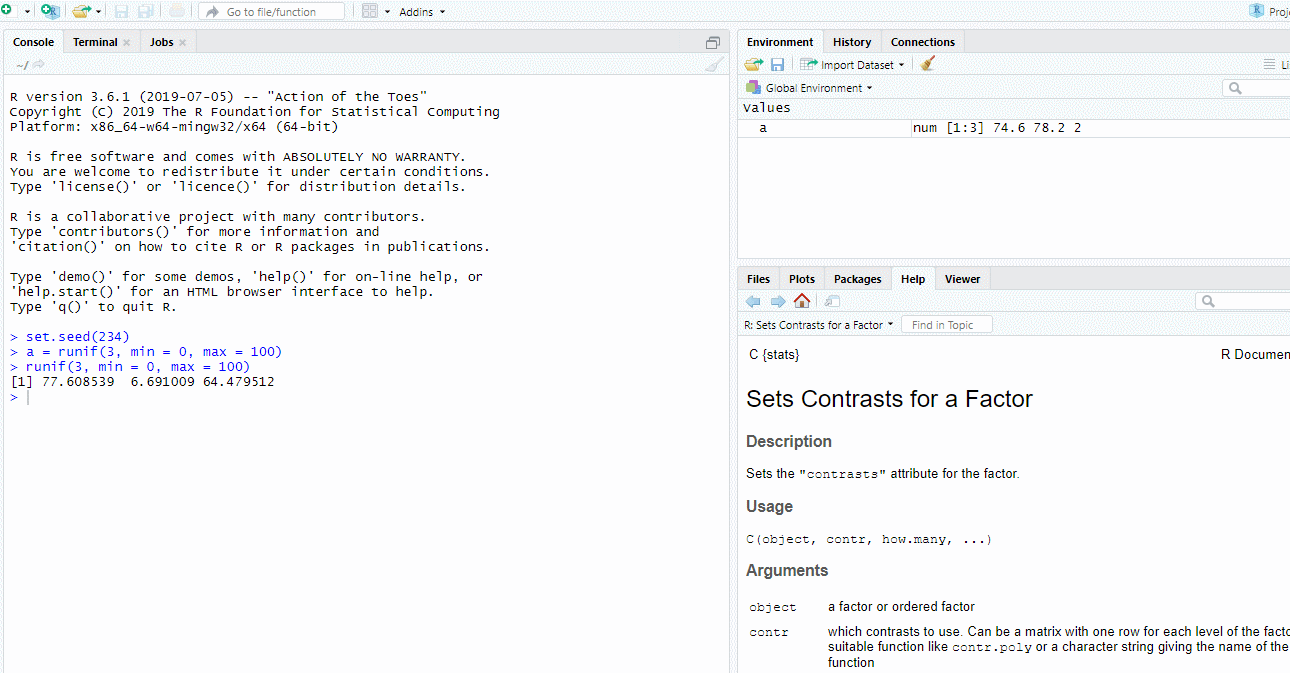Switch to the Viewer tab
The width and height of the screenshot is (1290, 673).
click(963, 279)
